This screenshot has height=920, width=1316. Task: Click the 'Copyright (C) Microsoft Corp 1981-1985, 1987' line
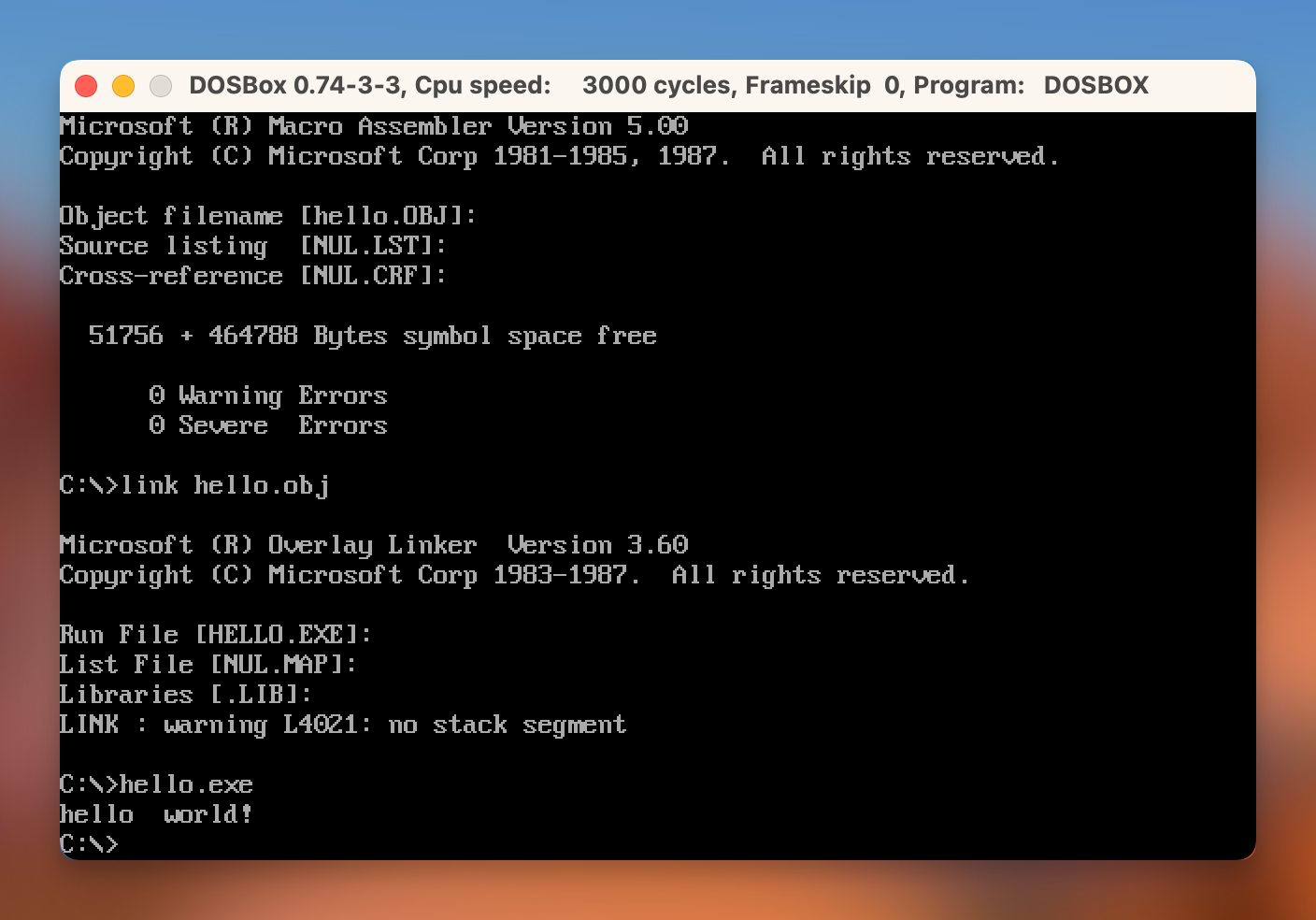click(x=559, y=156)
